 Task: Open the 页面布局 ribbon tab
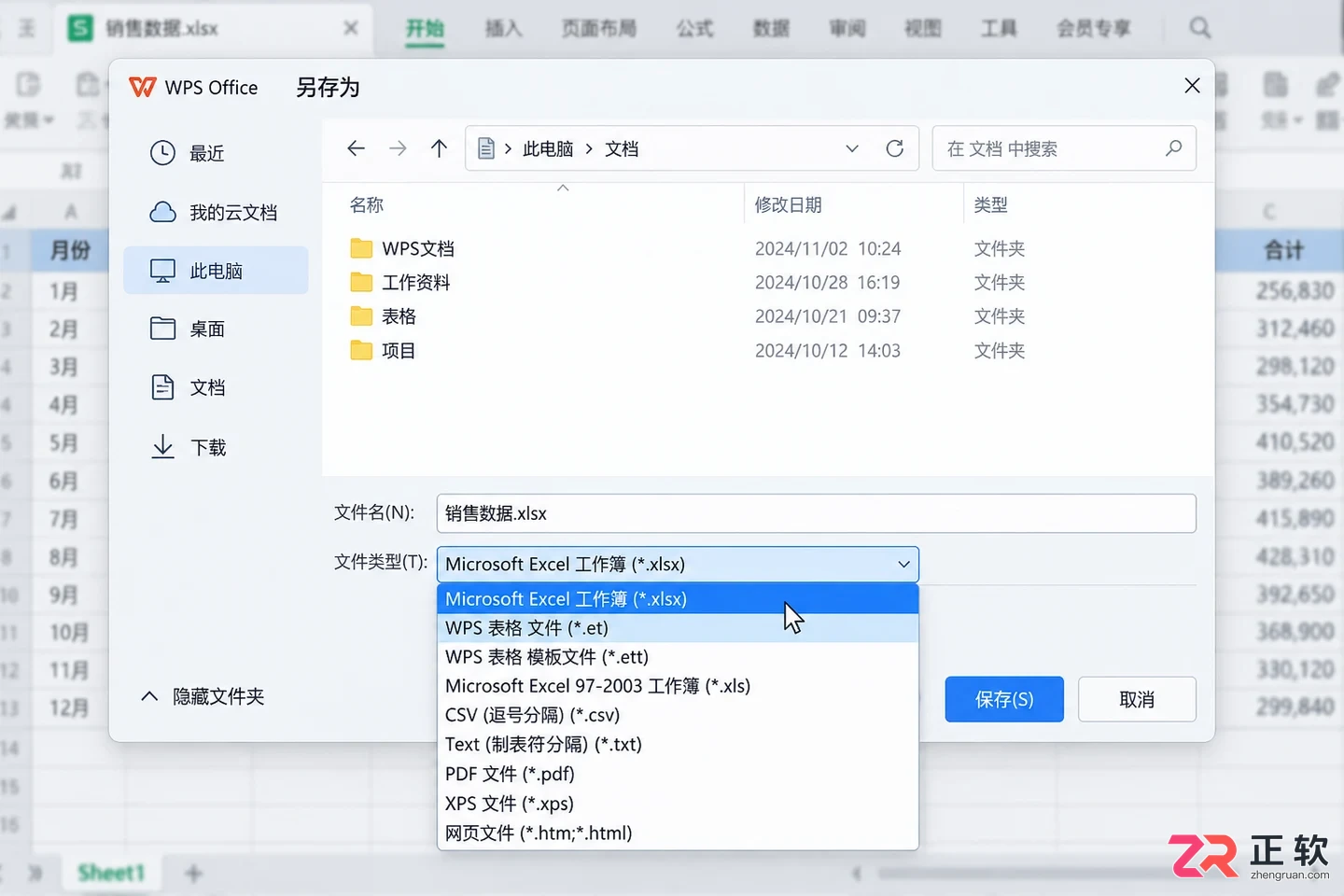click(x=599, y=28)
